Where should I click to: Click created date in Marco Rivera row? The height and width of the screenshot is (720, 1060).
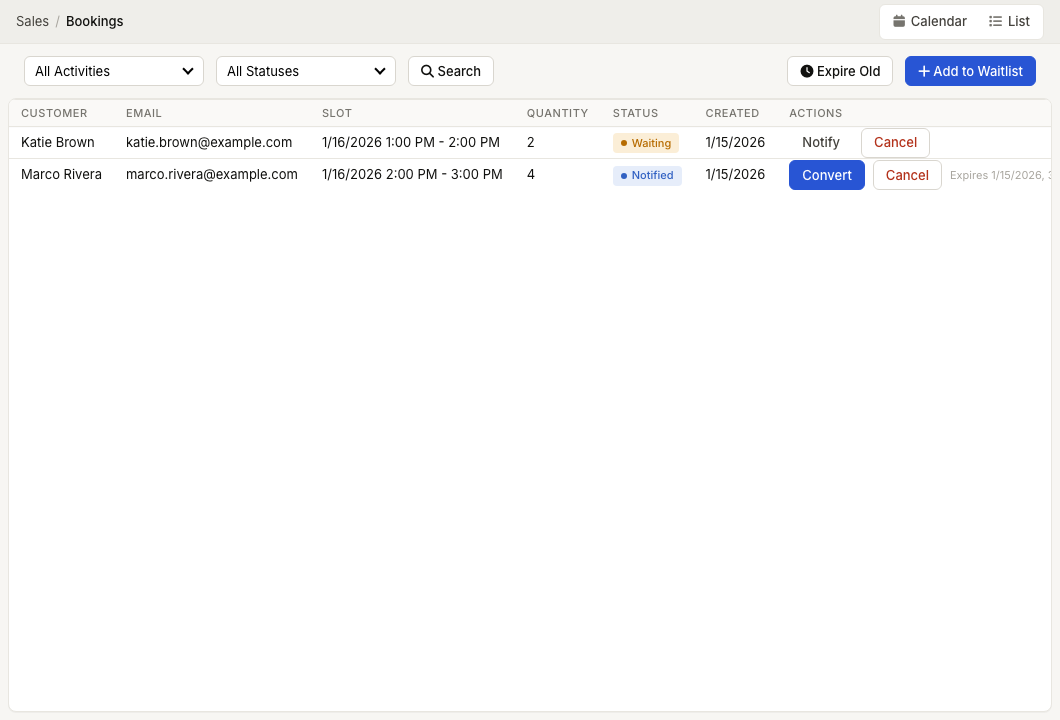point(735,174)
